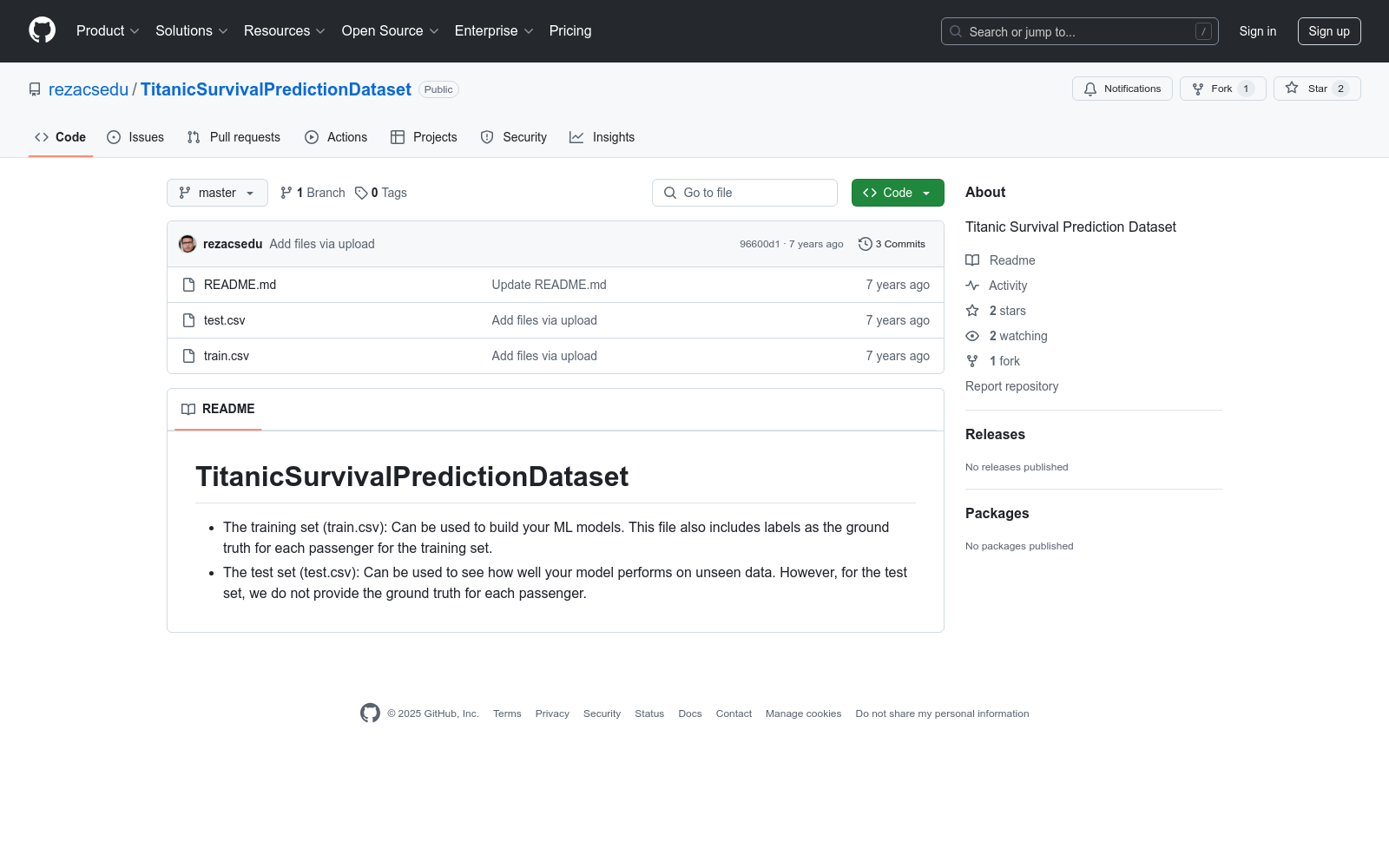The image size is (1389, 868).
Task: Switch to the Insights tab
Action: (x=602, y=137)
